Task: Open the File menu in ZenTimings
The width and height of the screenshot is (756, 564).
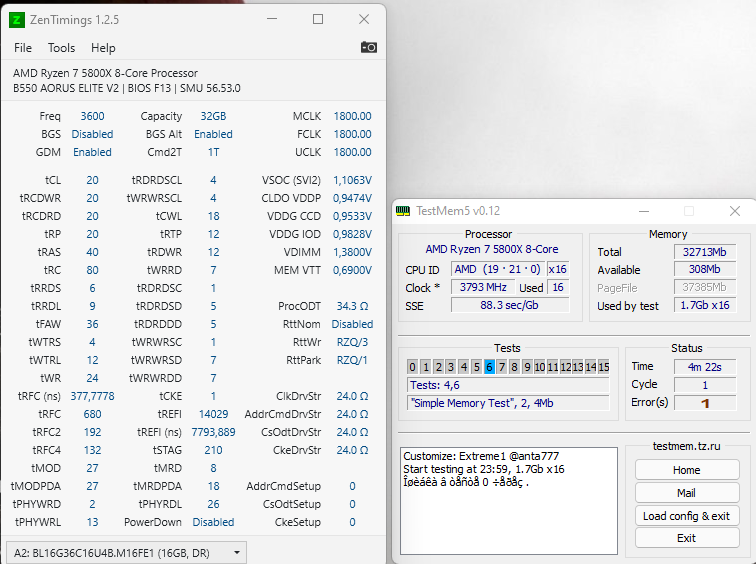Action: pos(23,48)
